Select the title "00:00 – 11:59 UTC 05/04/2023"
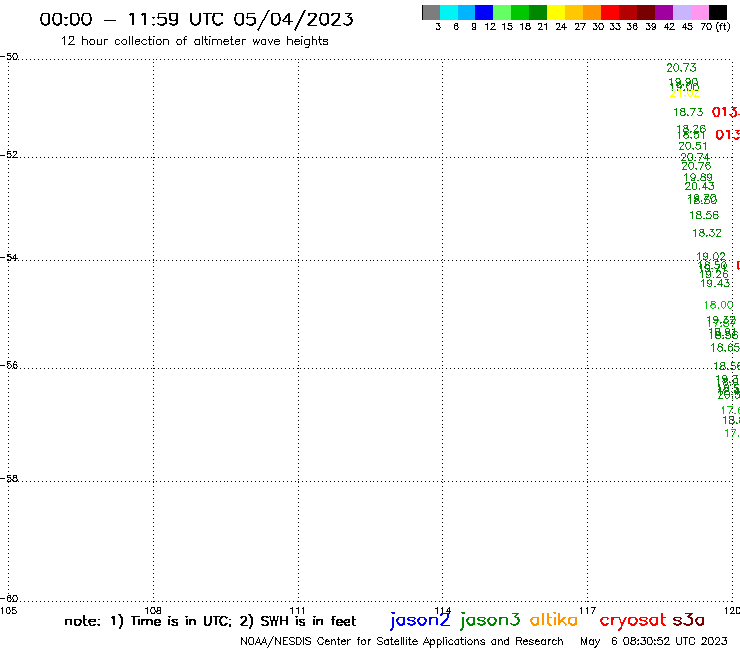Image resolution: width=740 pixels, height=650 pixels. pos(196,19)
